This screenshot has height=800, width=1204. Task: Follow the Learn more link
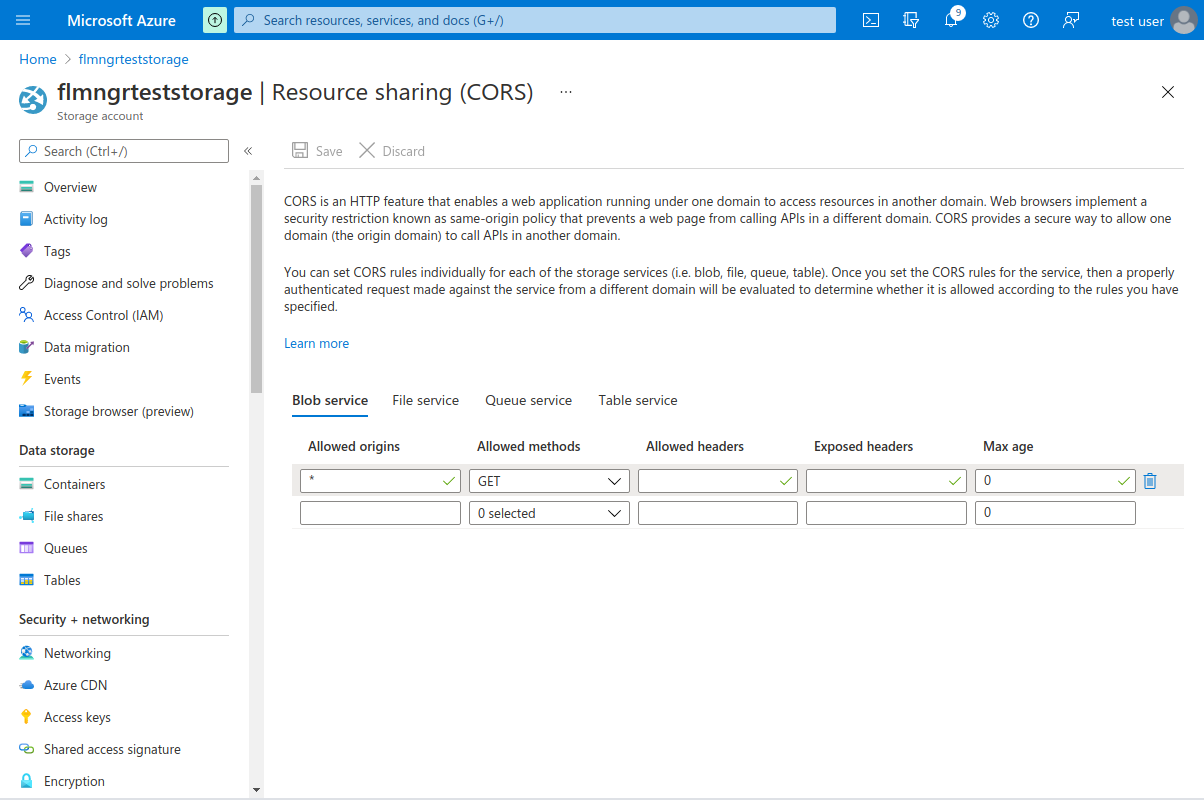tap(316, 343)
